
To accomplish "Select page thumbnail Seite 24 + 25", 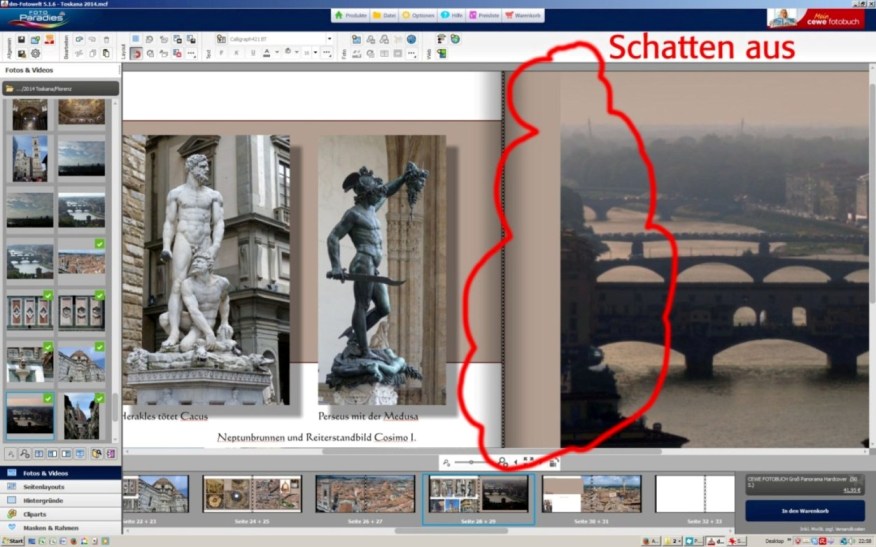I will [252, 494].
